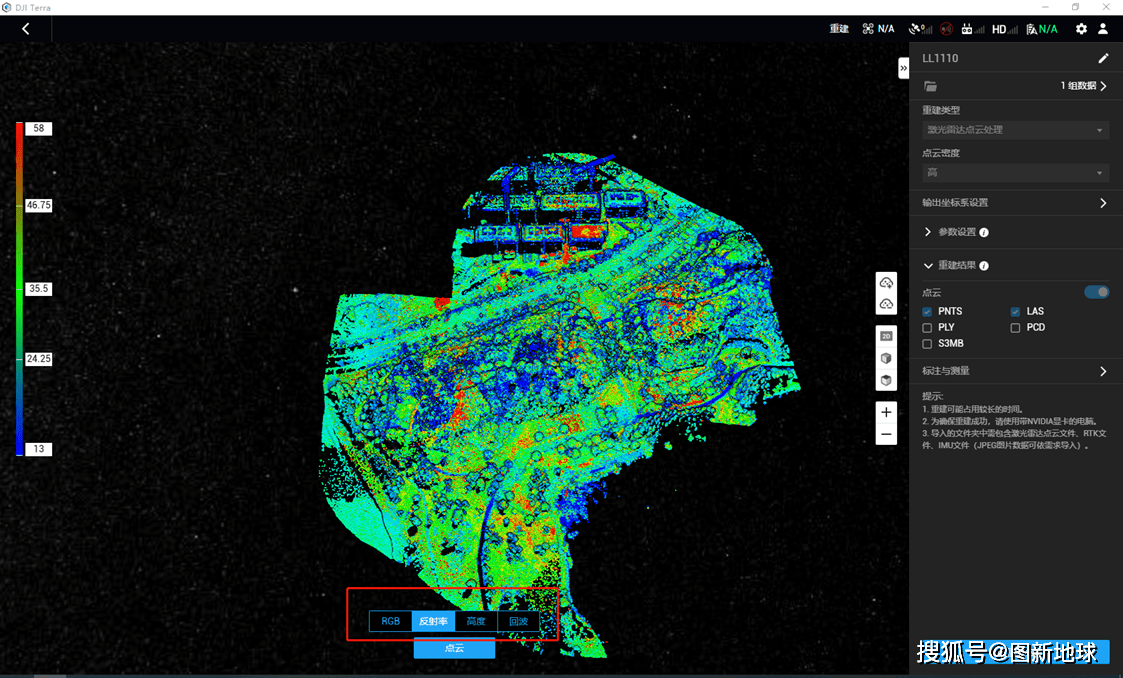
Task: Click the 13 minimum scale value
Action: coord(39,450)
